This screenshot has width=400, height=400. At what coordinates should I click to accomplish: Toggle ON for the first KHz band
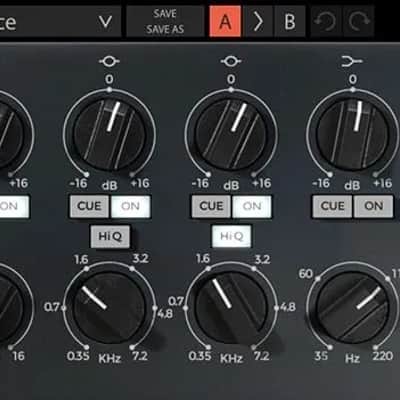pyautogui.click(x=130, y=206)
